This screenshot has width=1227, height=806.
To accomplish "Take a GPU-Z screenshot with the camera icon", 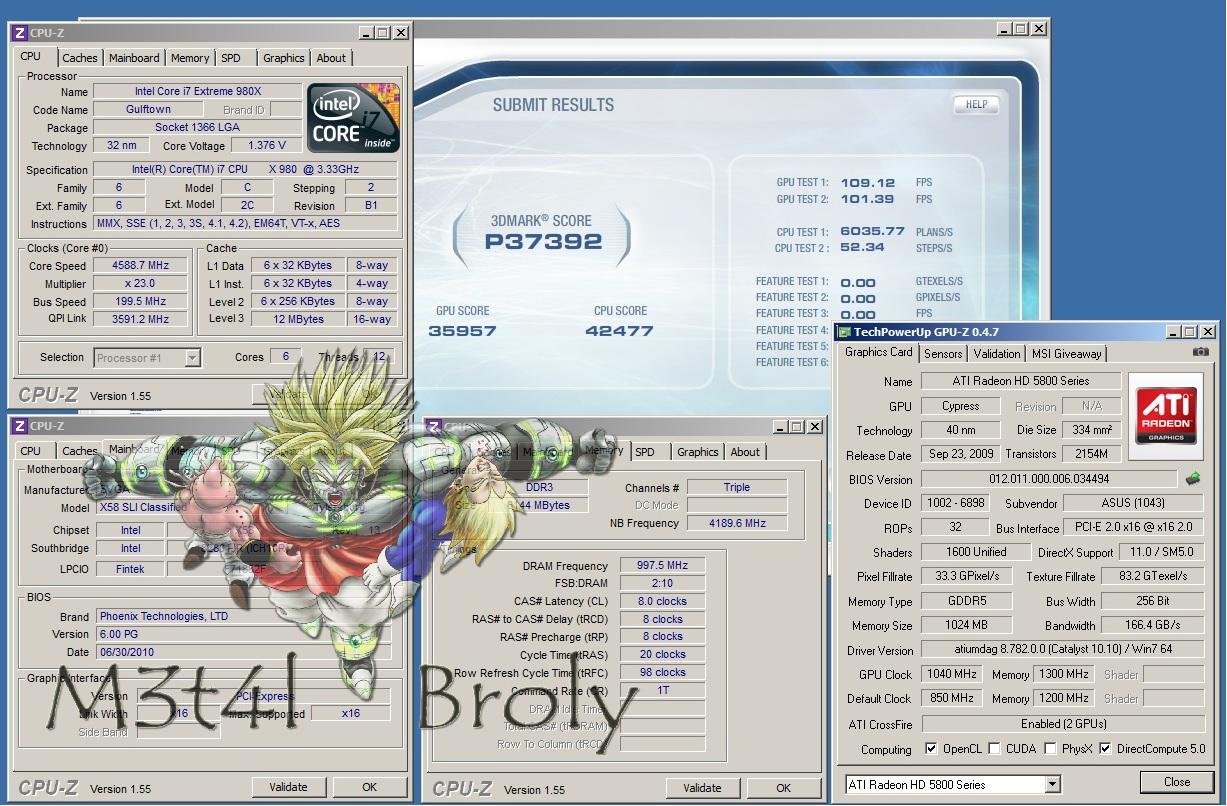I will (x=1201, y=352).
